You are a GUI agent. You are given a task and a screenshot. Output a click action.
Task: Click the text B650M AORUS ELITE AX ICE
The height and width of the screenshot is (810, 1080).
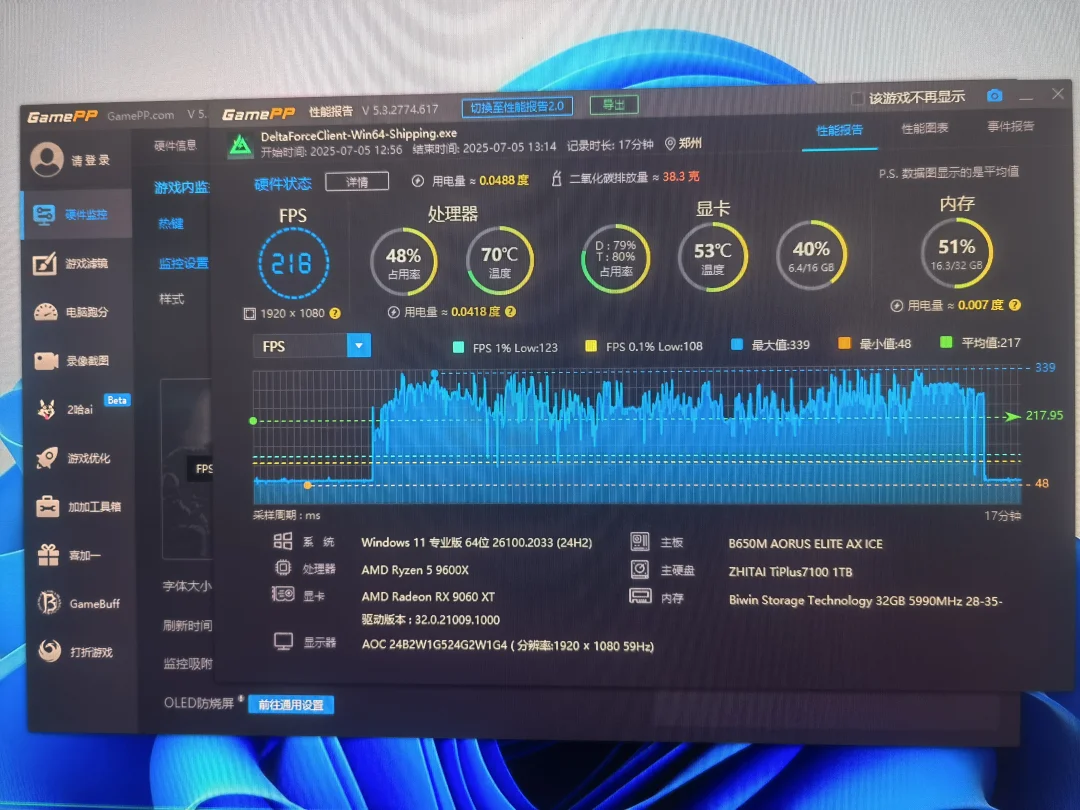[x=805, y=543]
